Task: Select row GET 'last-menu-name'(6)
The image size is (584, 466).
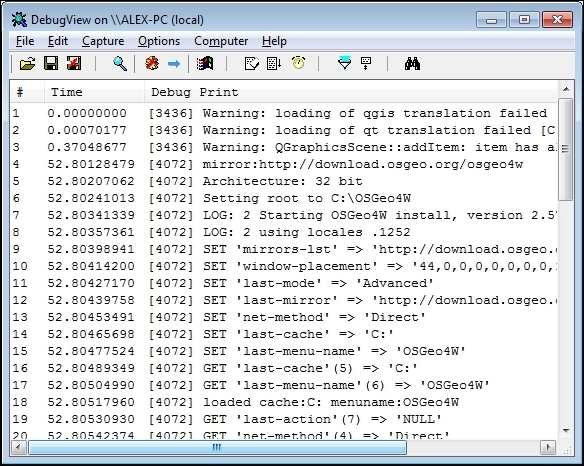Action: coord(284,386)
